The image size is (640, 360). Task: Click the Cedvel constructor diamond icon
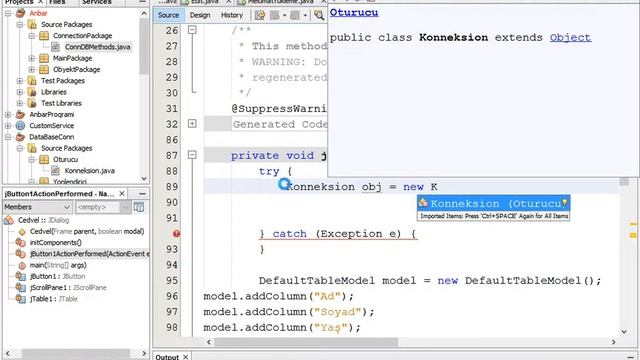point(22,231)
